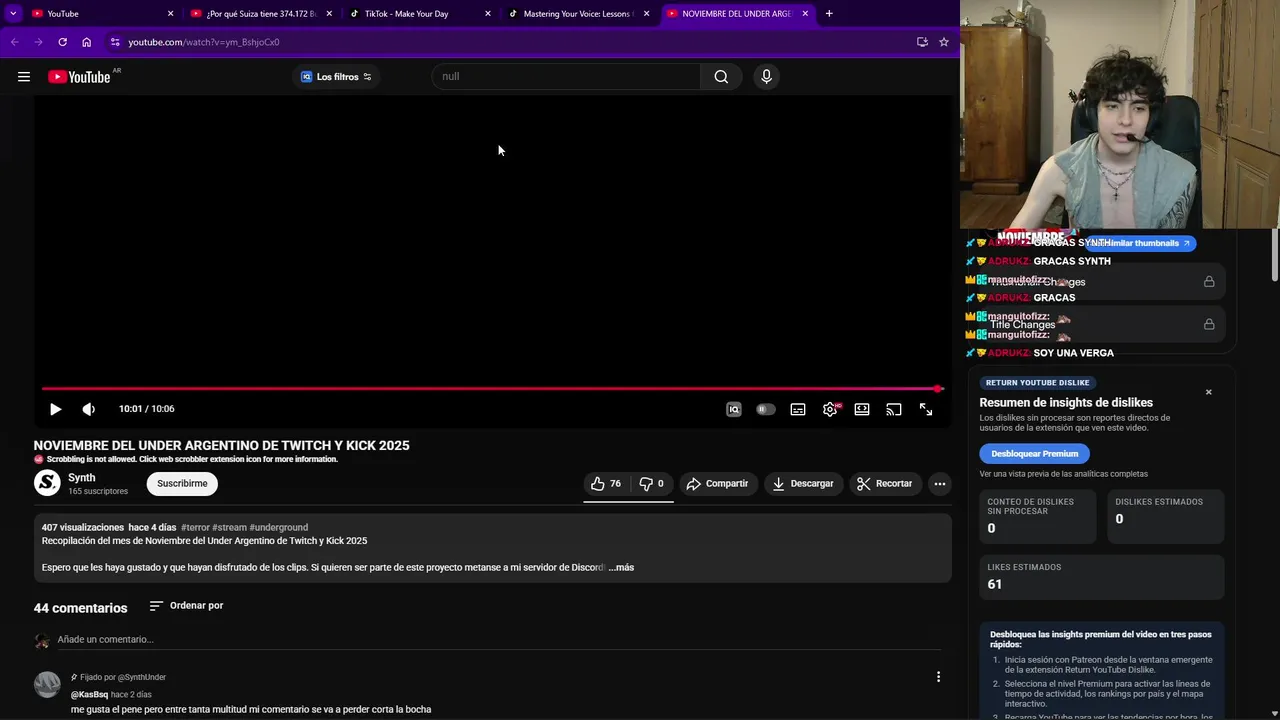Open a new browser tab with the plus
This screenshot has height=720, width=1280.
(829, 14)
